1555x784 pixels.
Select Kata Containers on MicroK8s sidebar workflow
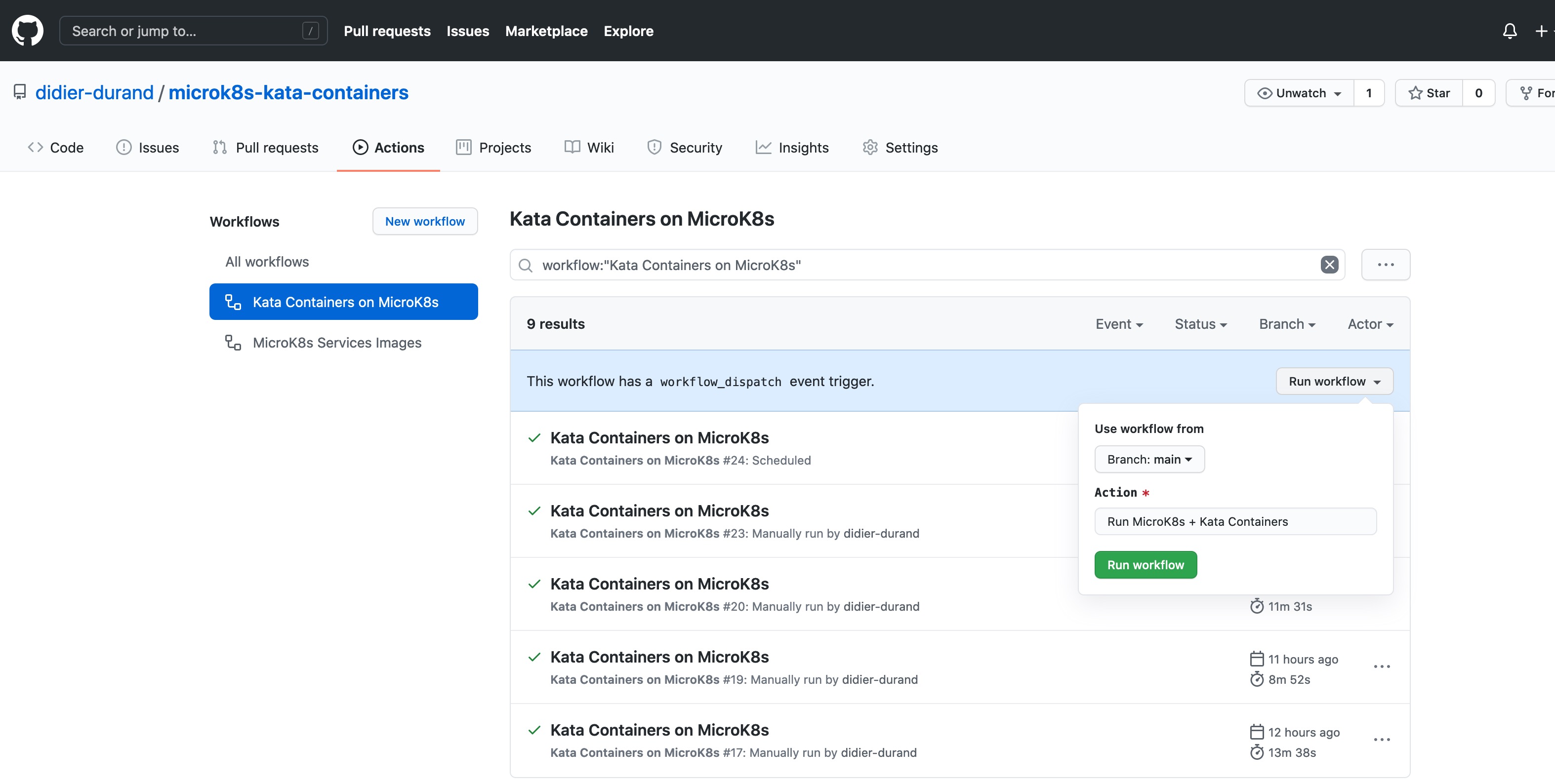[343, 302]
